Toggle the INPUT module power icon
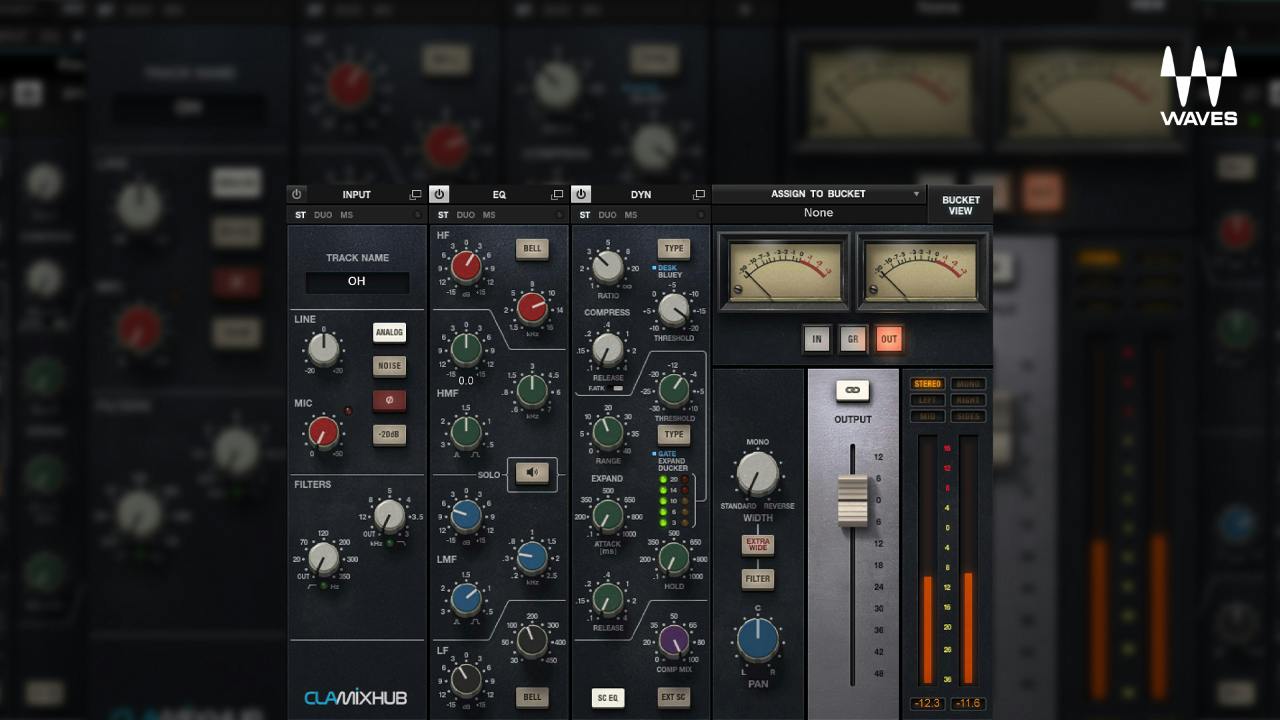The height and width of the screenshot is (720, 1280). [x=296, y=194]
